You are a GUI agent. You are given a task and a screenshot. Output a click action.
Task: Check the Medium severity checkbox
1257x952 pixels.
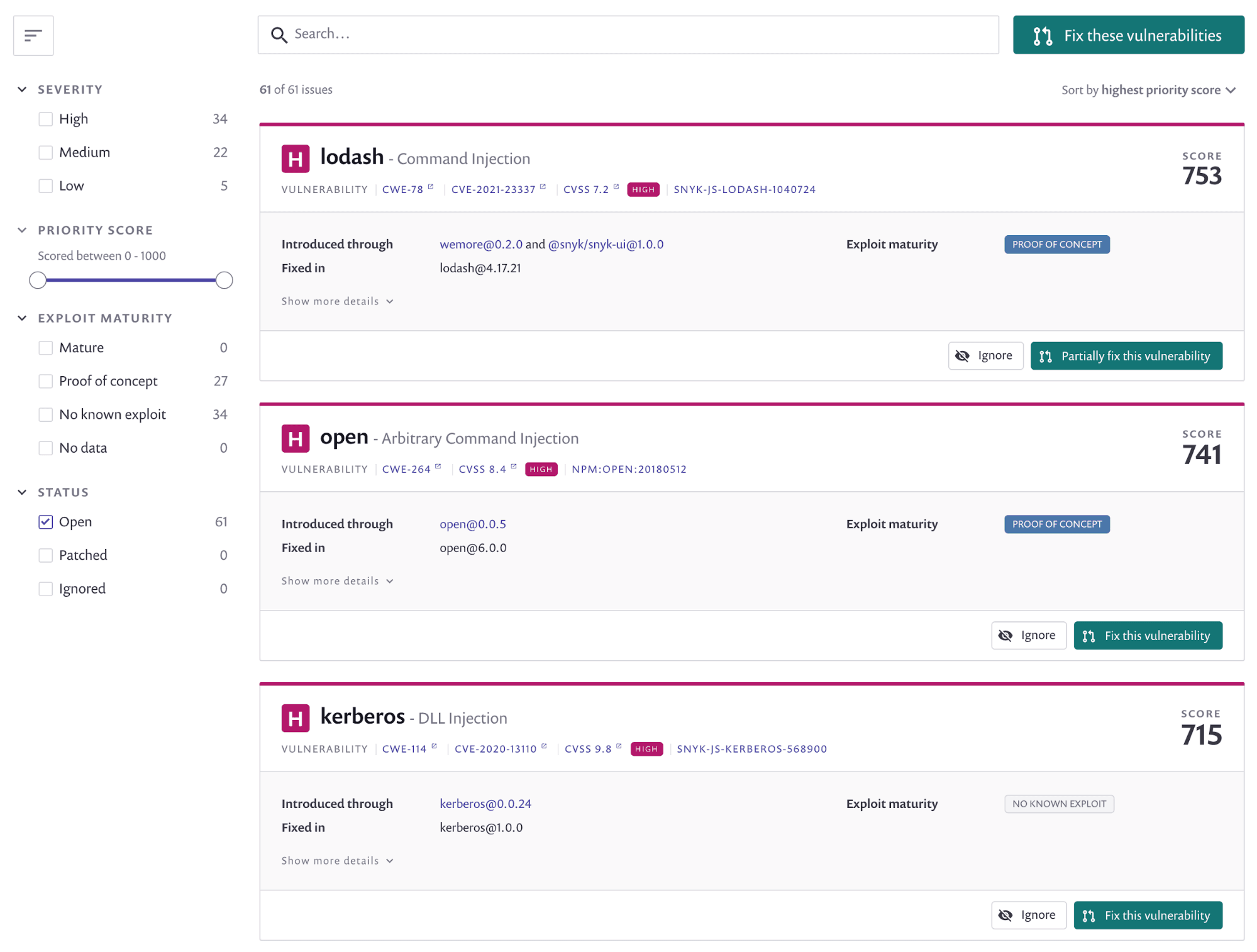coord(46,151)
